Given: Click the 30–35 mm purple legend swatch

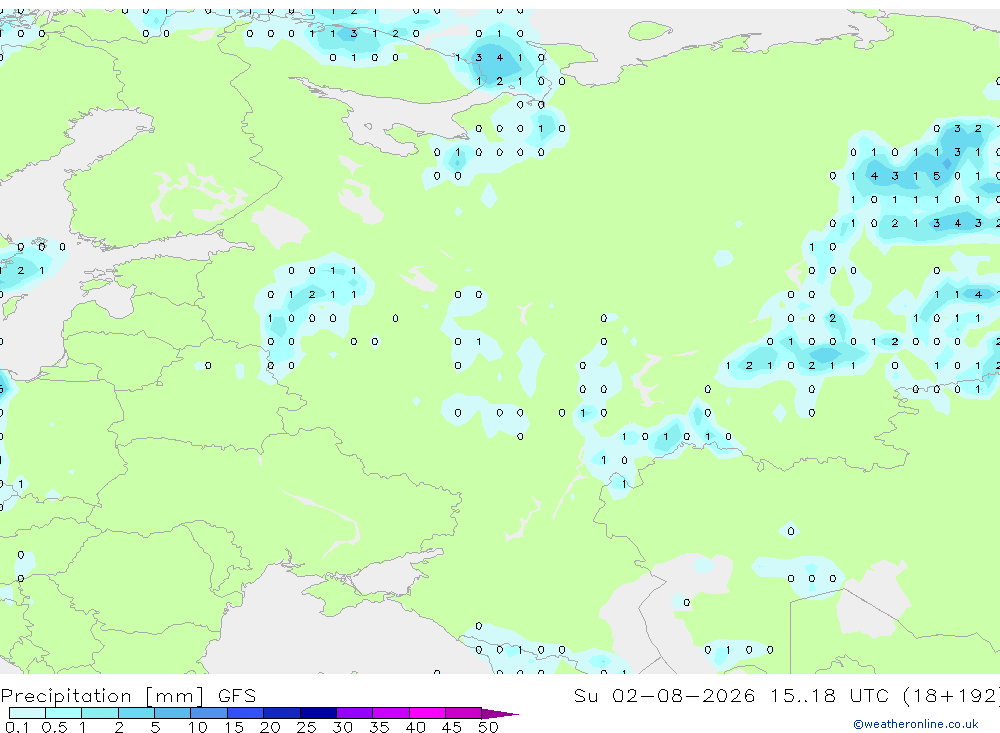Looking at the screenshot, I should (355, 713).
